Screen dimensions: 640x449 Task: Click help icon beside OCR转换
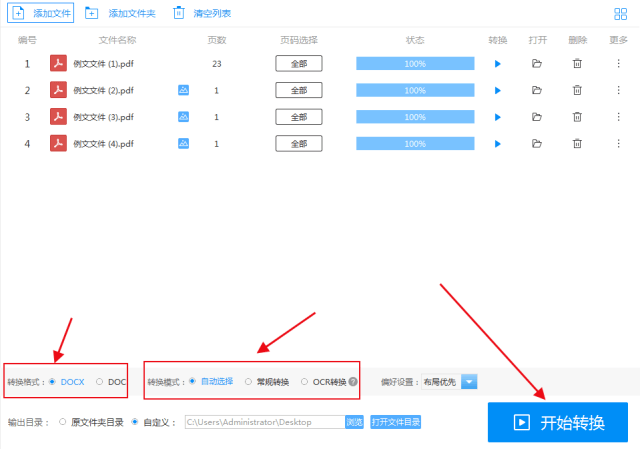coord(353,382)
